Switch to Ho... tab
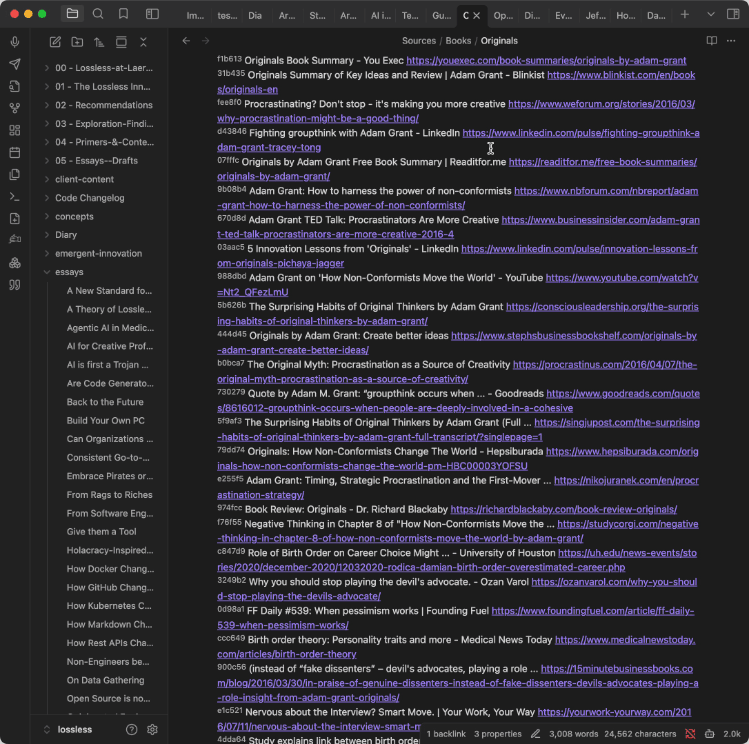Viewport: 749px width, 744px height. pyautogui.click(x=625, y=15)
